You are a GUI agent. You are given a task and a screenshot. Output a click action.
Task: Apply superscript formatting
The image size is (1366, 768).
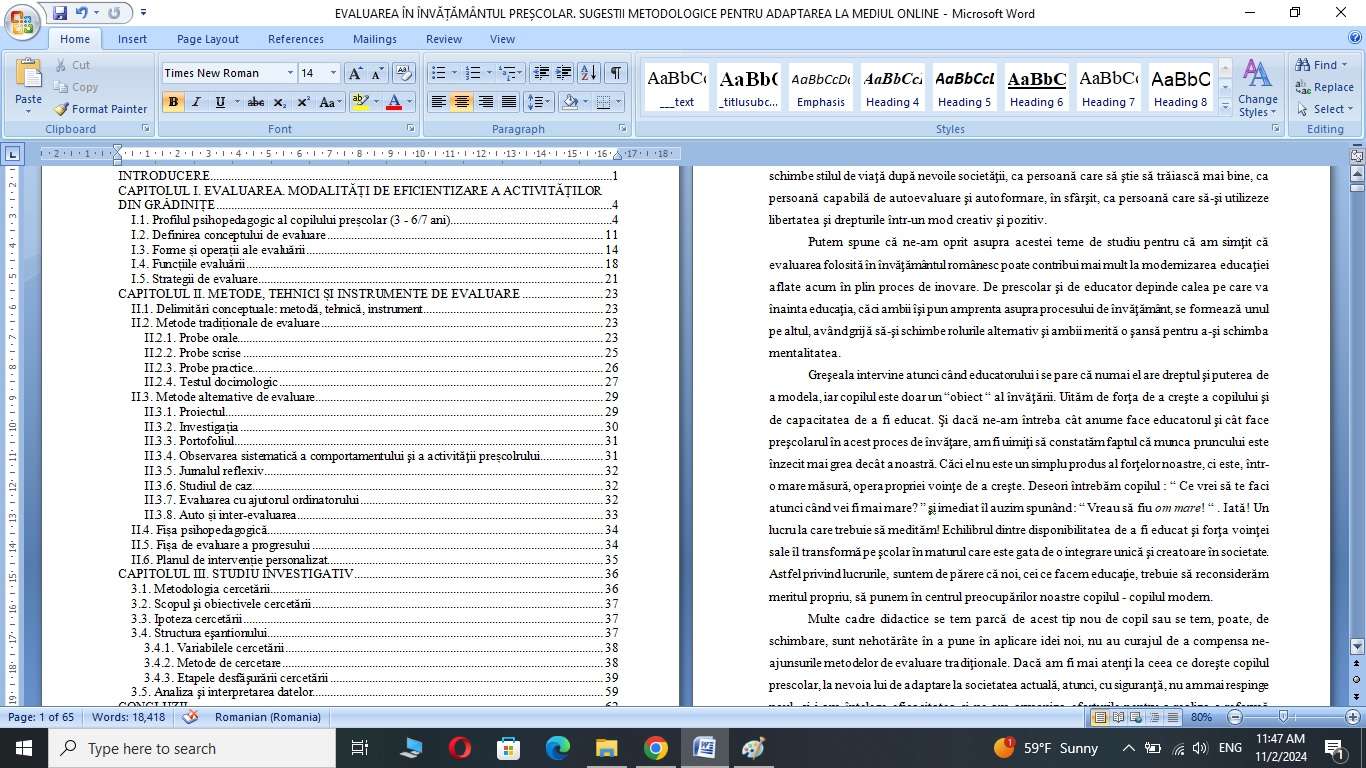[x=303, y=102]
